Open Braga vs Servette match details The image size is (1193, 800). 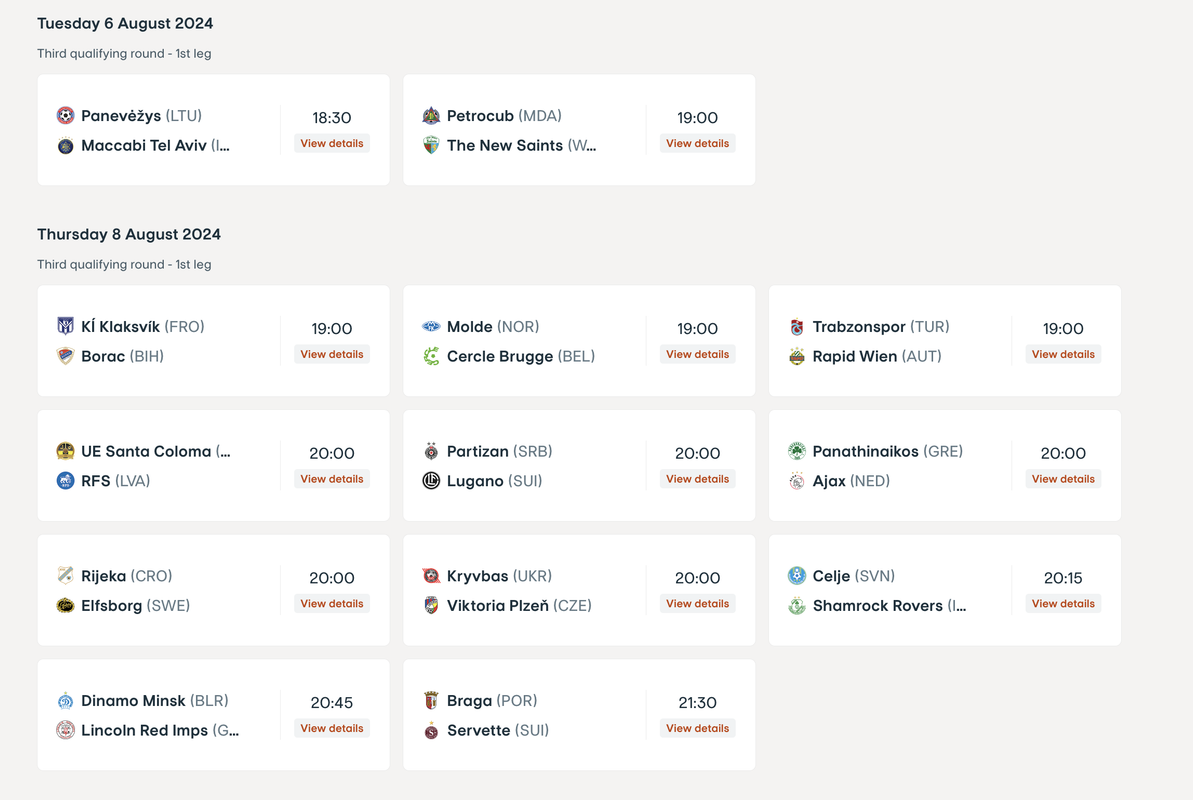tap(697, 729)
